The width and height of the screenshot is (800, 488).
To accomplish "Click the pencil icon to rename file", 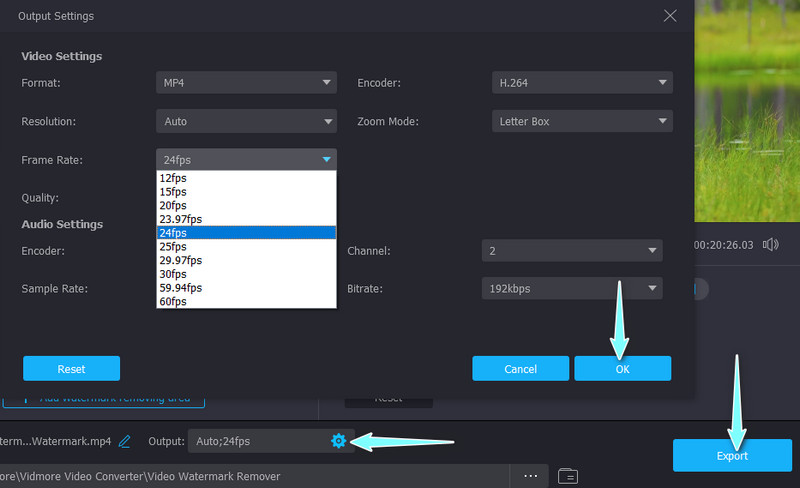I will coord(125,441).
